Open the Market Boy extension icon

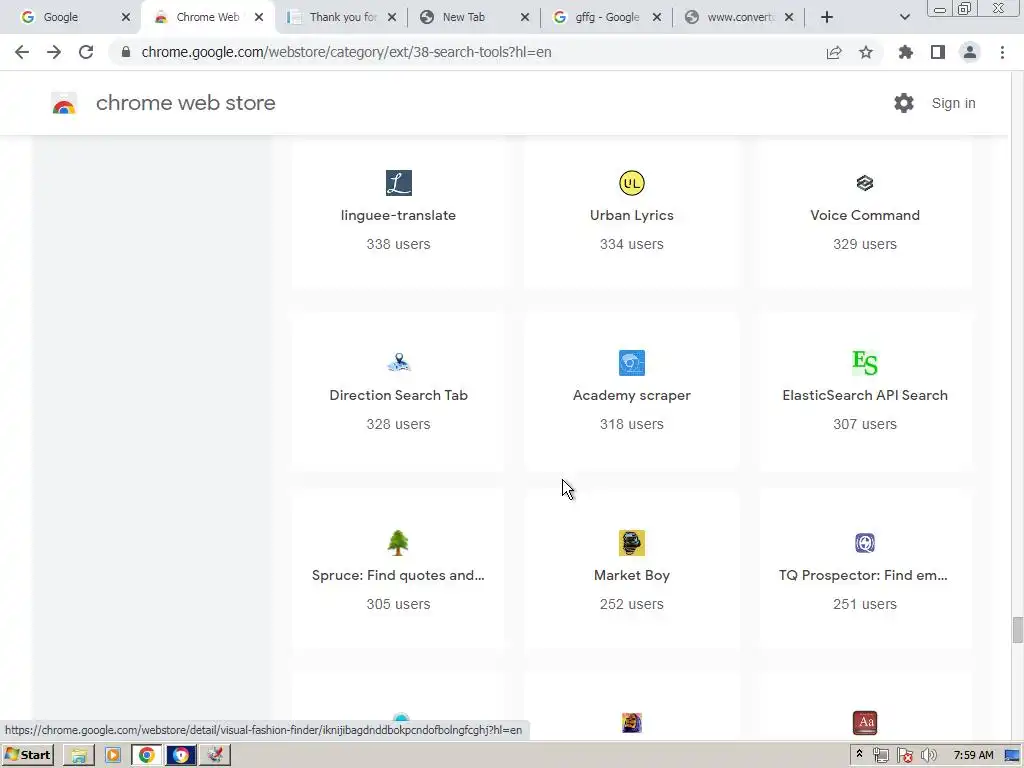coord(632,543)
